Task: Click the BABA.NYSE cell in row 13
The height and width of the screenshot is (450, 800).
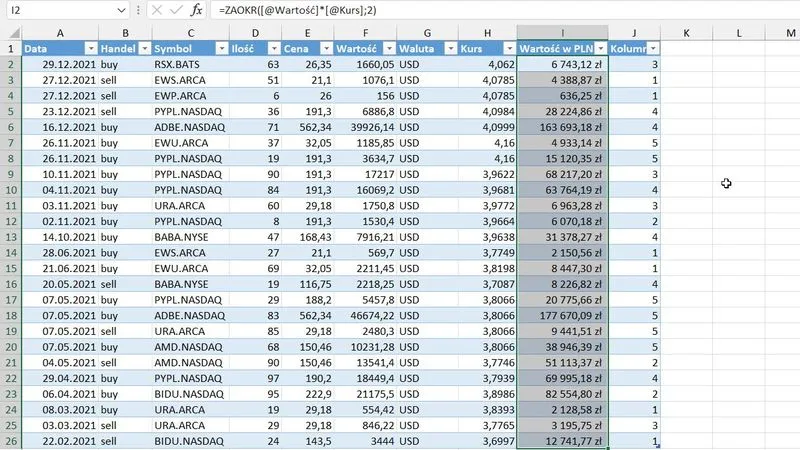Action: click(189, 237)
